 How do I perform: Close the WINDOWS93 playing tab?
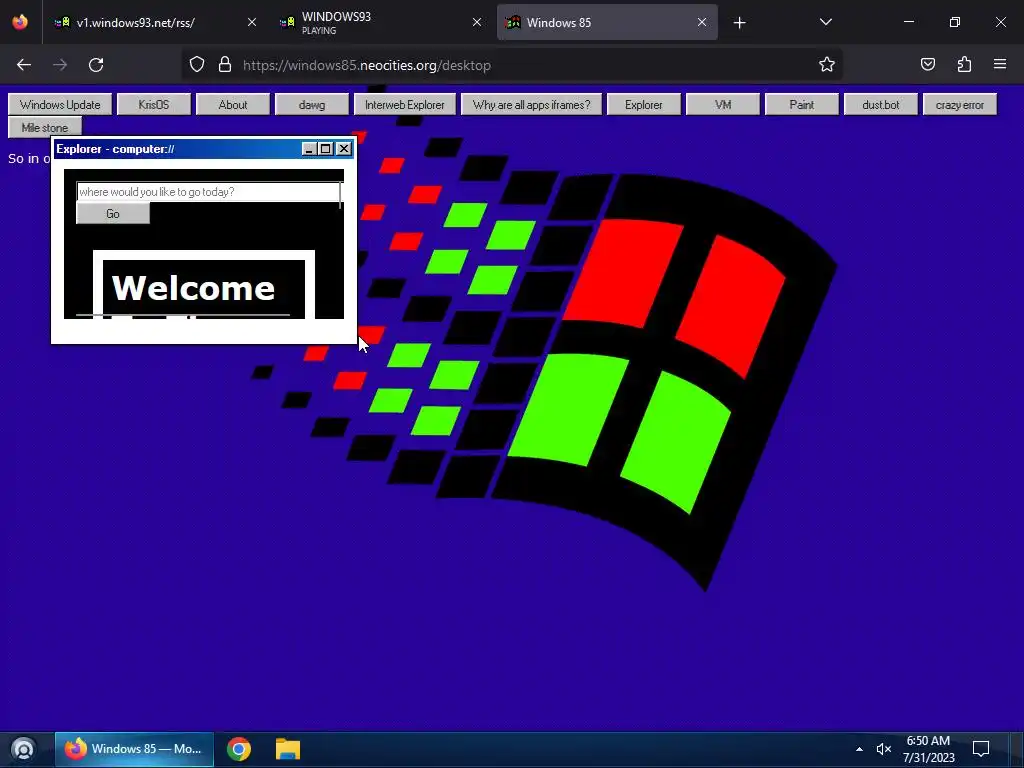[x=477, y=22]
